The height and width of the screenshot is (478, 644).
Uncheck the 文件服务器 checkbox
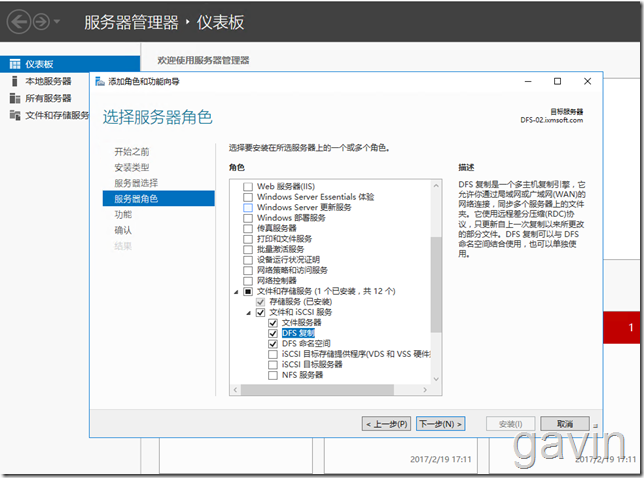coord(273,323)
